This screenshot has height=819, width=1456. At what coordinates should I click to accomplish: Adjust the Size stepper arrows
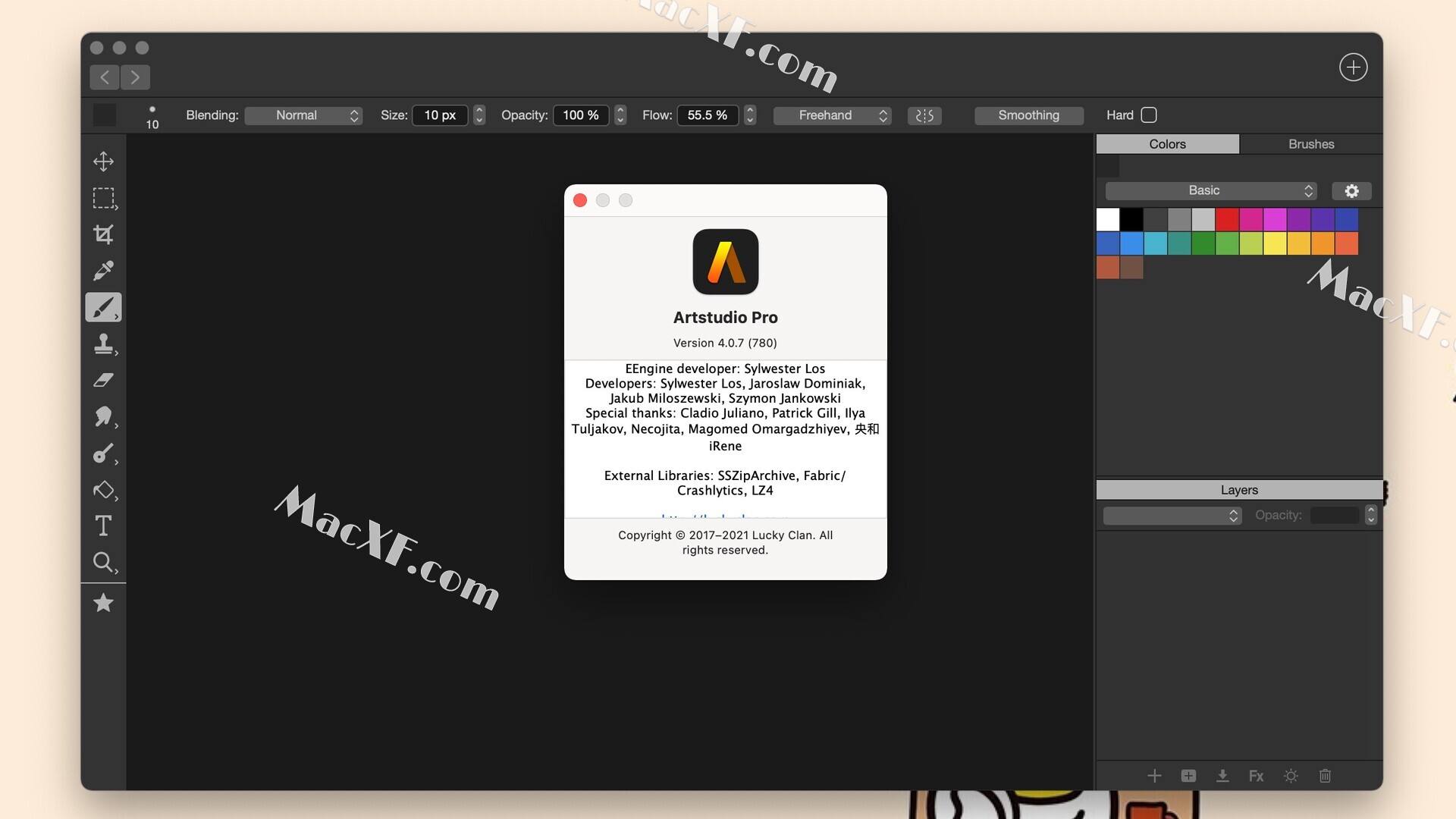[479, 115]
